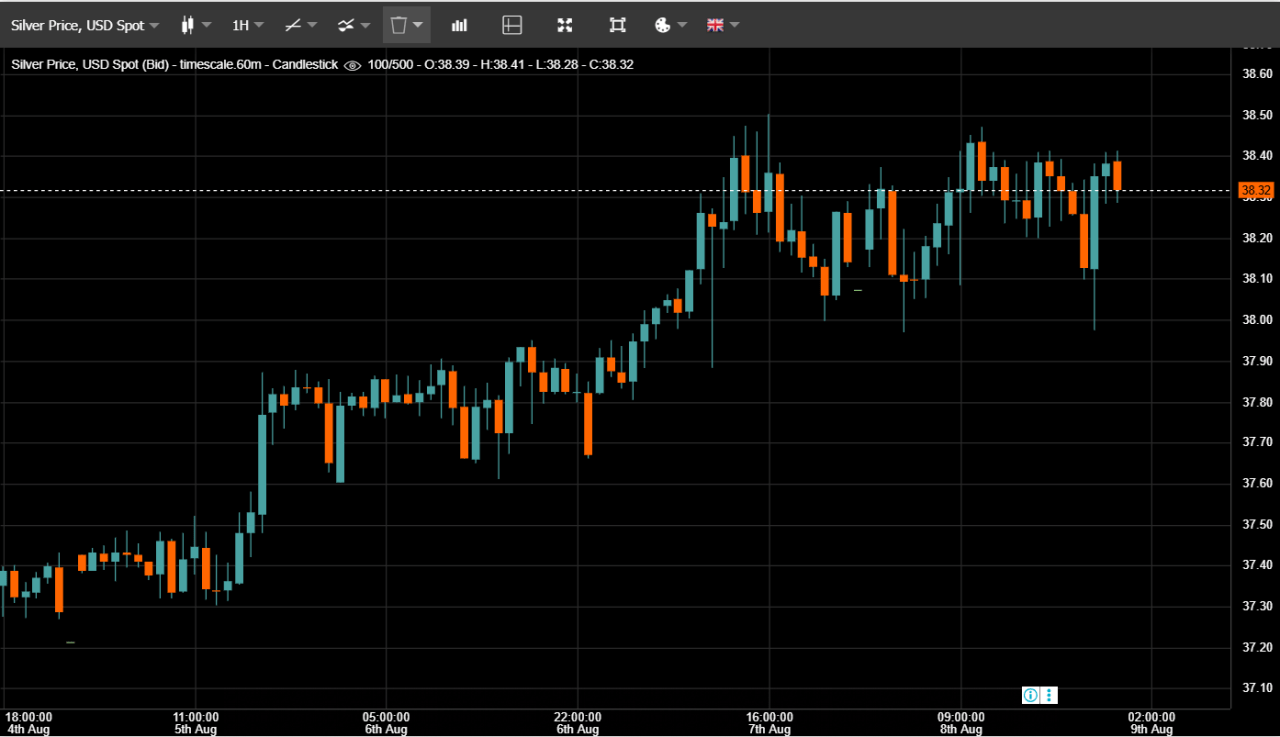Click the blue info icon on chart

click(x=1030, y=695)
